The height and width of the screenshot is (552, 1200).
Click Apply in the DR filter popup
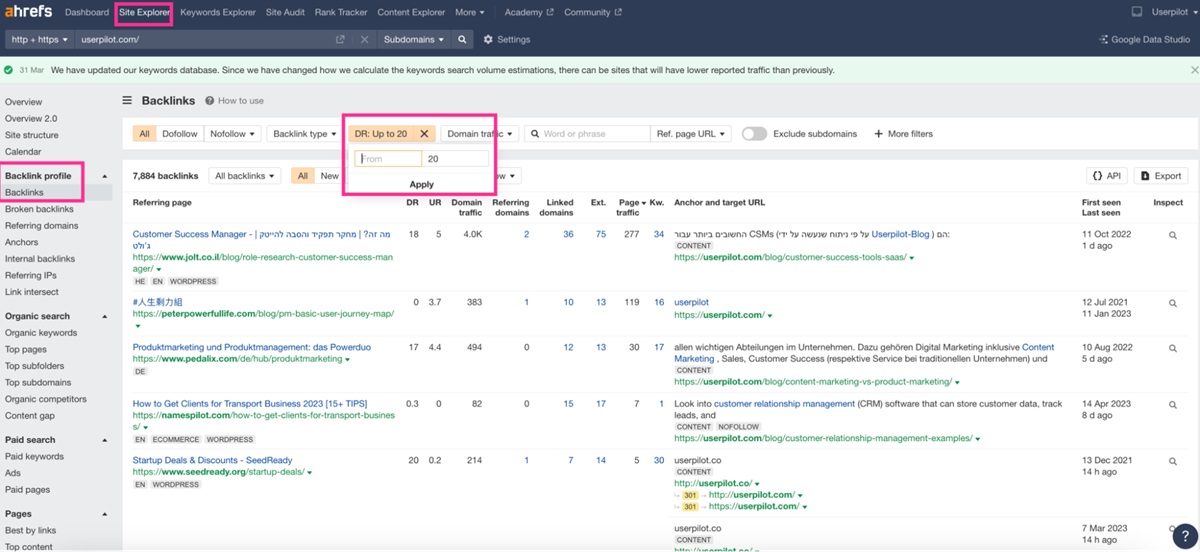tap(422, 184)
